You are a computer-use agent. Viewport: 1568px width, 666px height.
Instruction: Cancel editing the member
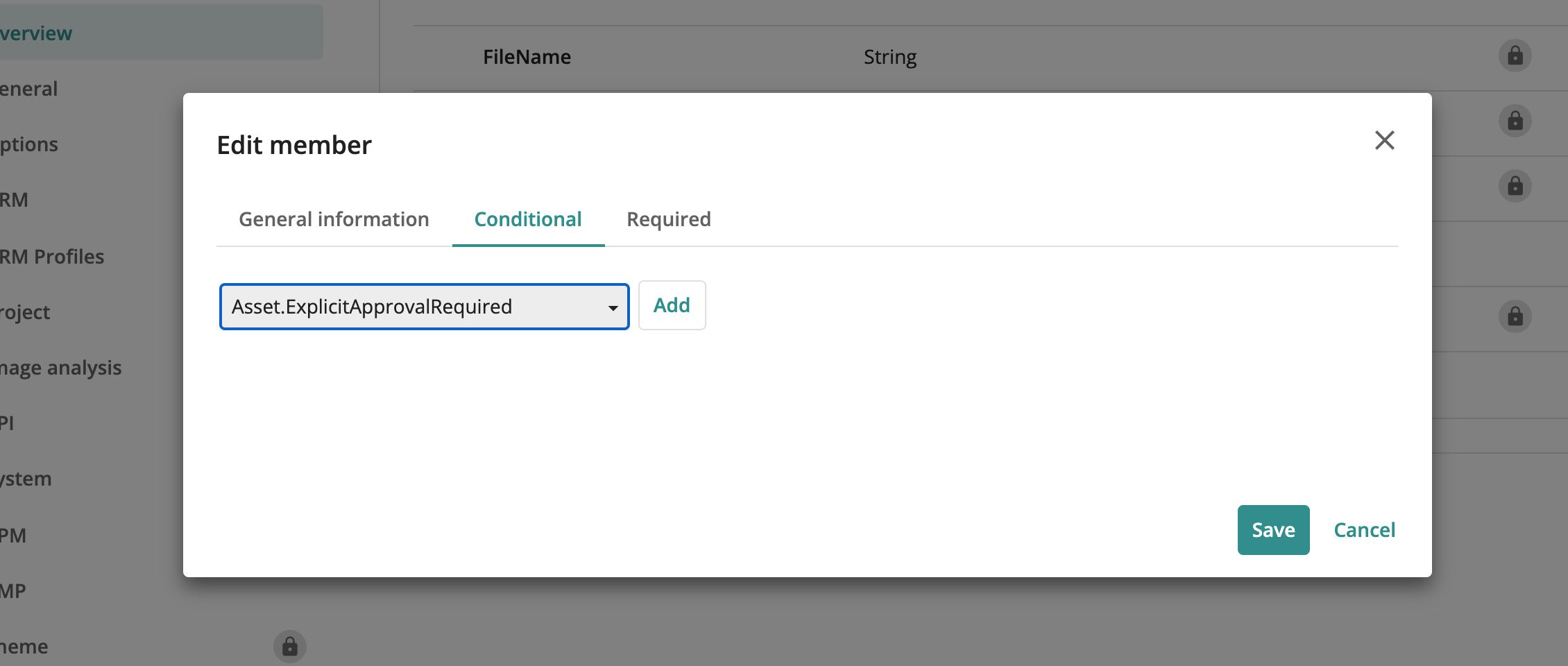click(x=1364, y=530)
